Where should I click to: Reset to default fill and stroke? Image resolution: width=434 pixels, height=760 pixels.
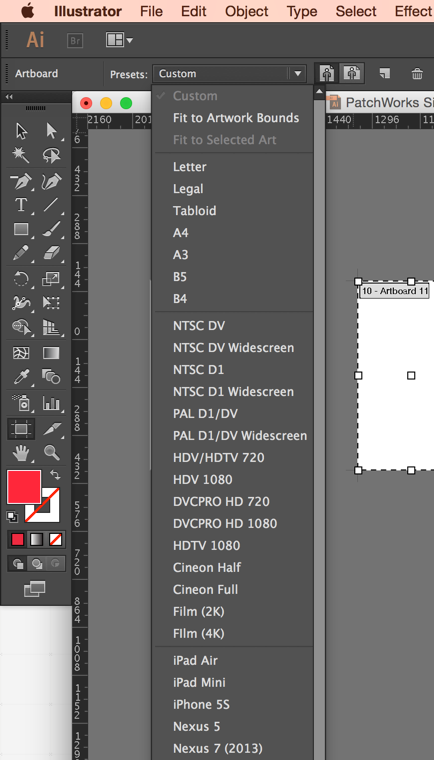pos(12,517)
